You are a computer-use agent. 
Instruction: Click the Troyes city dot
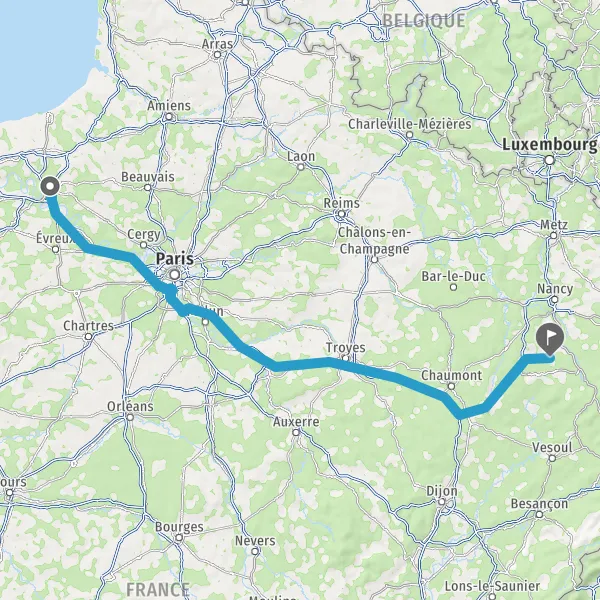346,359
